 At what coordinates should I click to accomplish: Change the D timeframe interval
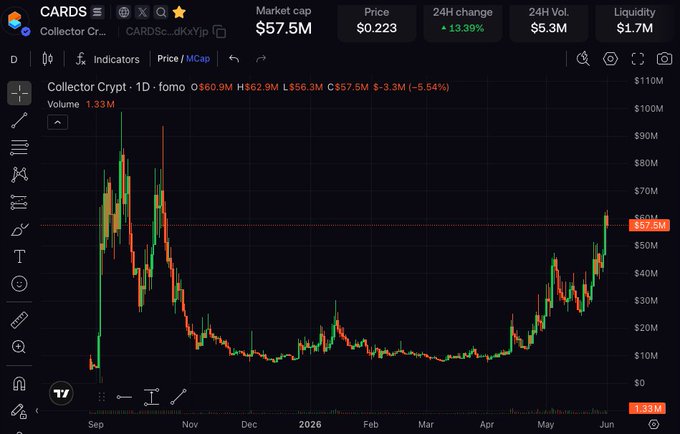point(14,59)
